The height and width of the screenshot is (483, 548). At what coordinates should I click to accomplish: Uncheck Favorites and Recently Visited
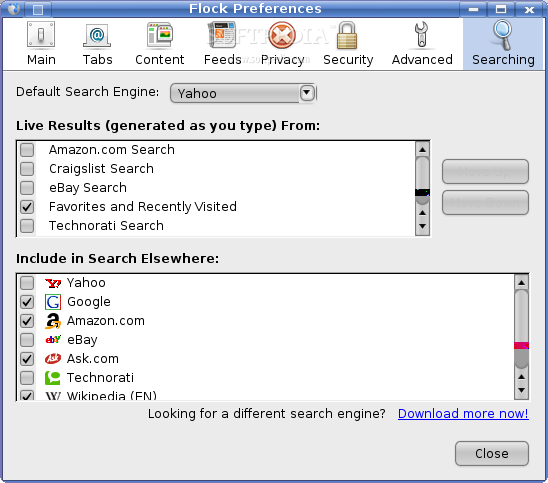tap(27, 207)
